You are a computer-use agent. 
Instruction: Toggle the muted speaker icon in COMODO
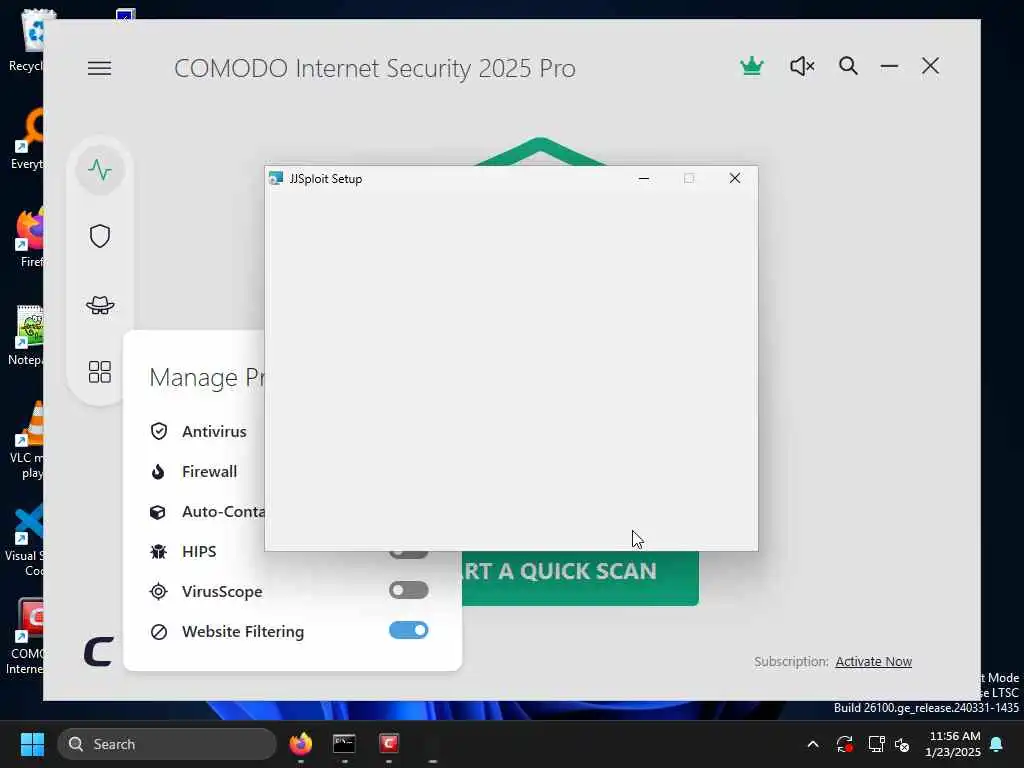pyautogui.click(x=802, y=66)
